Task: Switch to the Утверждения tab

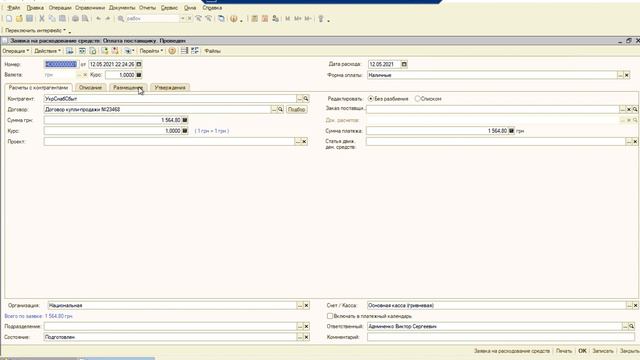Action: (x=170, y=87)
